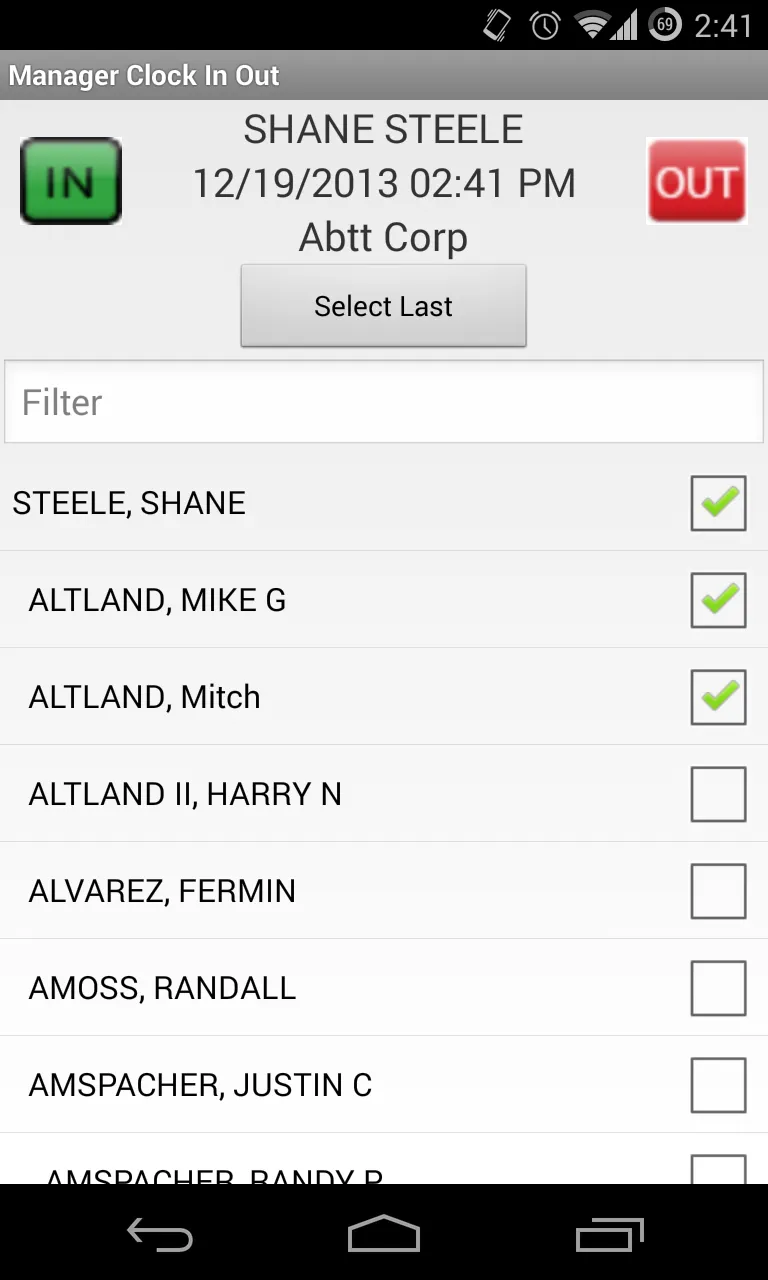Check the AMOSS, RANDALL checkbox

point(718,988)
